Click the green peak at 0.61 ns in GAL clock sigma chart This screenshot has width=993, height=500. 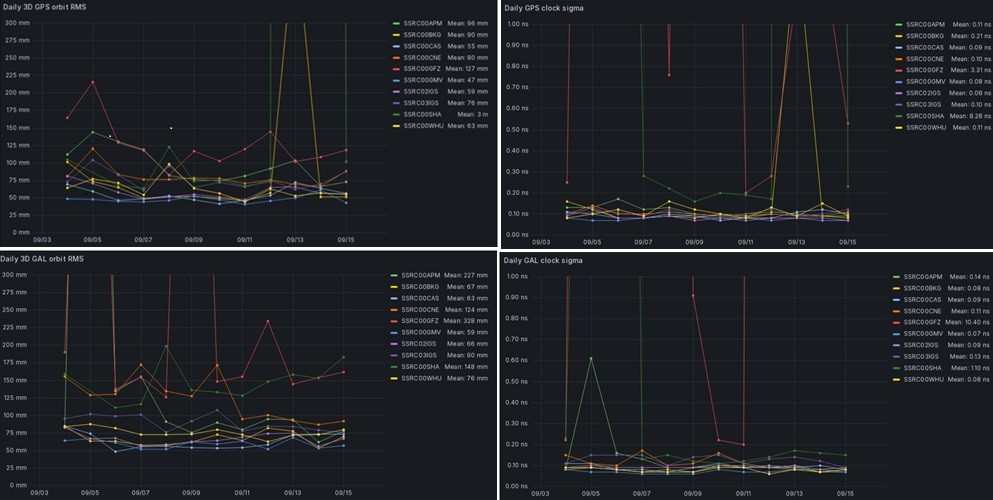click(591, 358)
